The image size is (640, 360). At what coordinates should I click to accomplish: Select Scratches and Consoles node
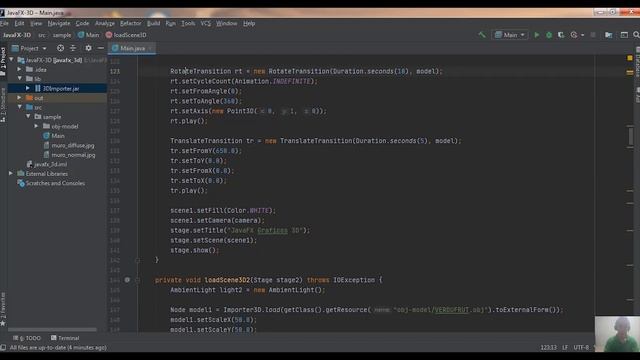pyautogui.click(x=51, y=183)
